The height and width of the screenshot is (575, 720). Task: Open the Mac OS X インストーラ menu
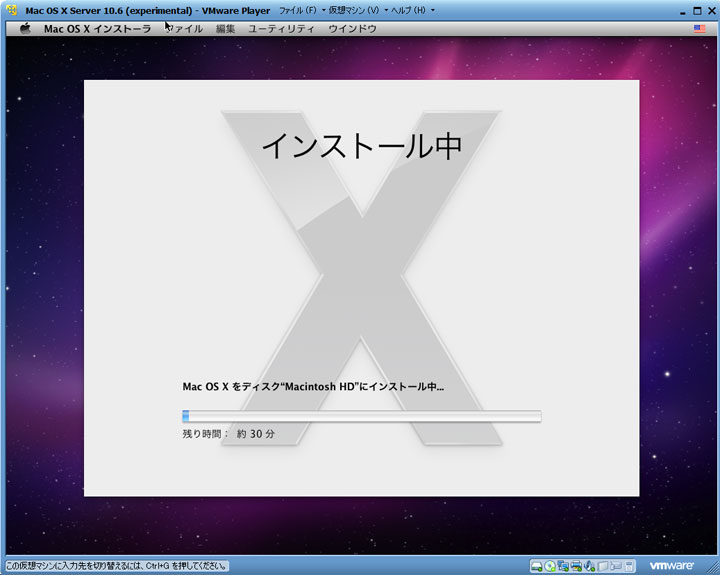coord(97,29)
